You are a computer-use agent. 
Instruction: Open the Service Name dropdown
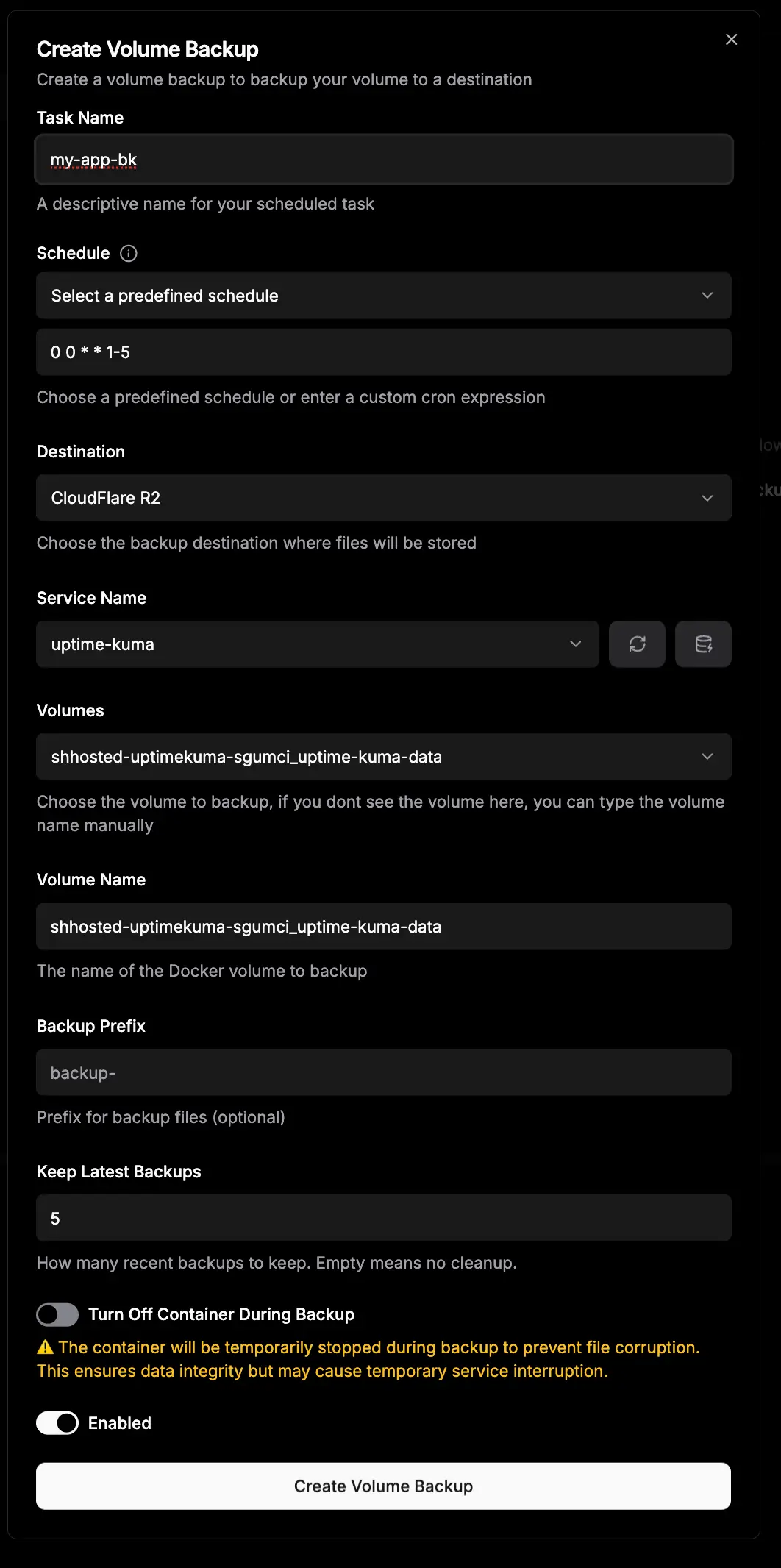318,644
